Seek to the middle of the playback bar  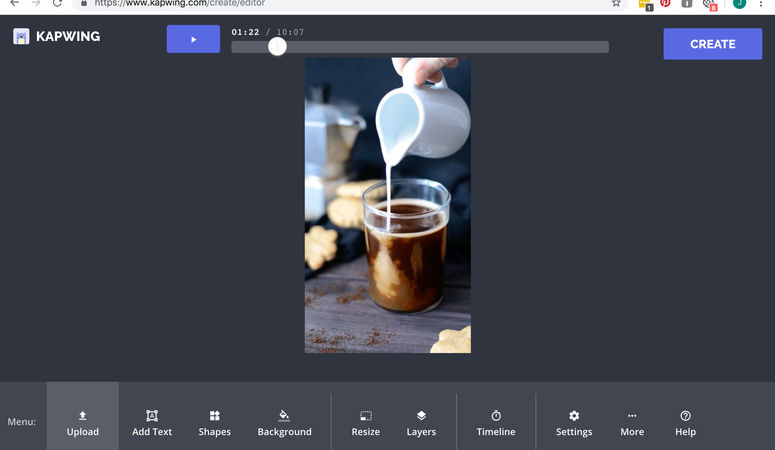pyautogui.click(x=420, y=47)
